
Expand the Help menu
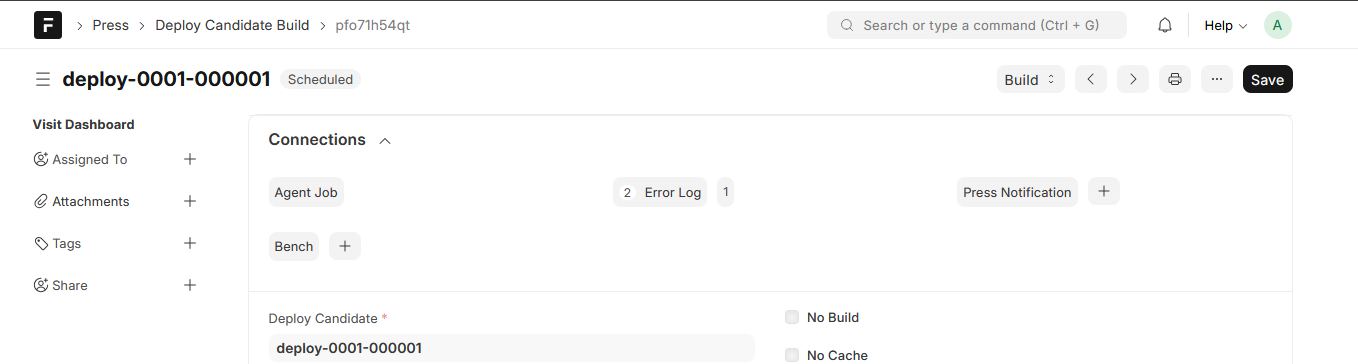[x=1225, y=25]
